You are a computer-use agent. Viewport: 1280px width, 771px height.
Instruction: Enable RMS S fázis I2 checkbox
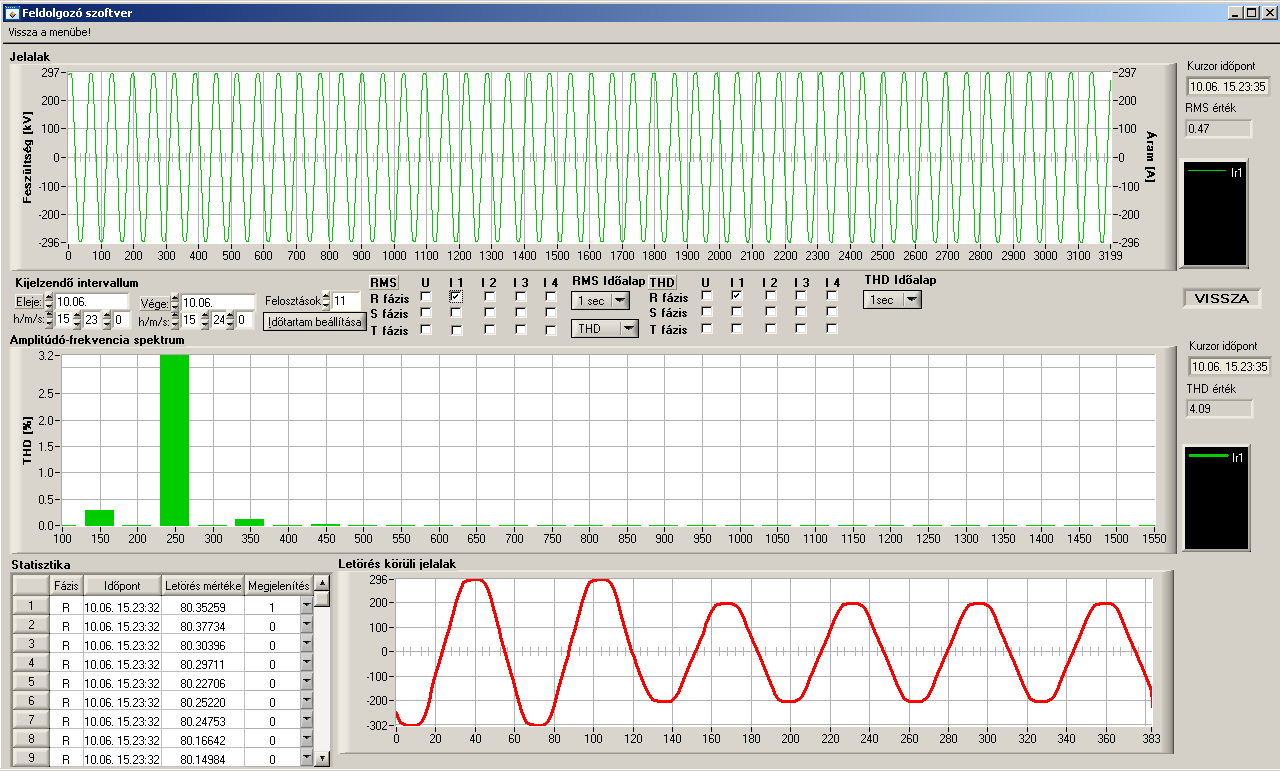pos(489,313)
